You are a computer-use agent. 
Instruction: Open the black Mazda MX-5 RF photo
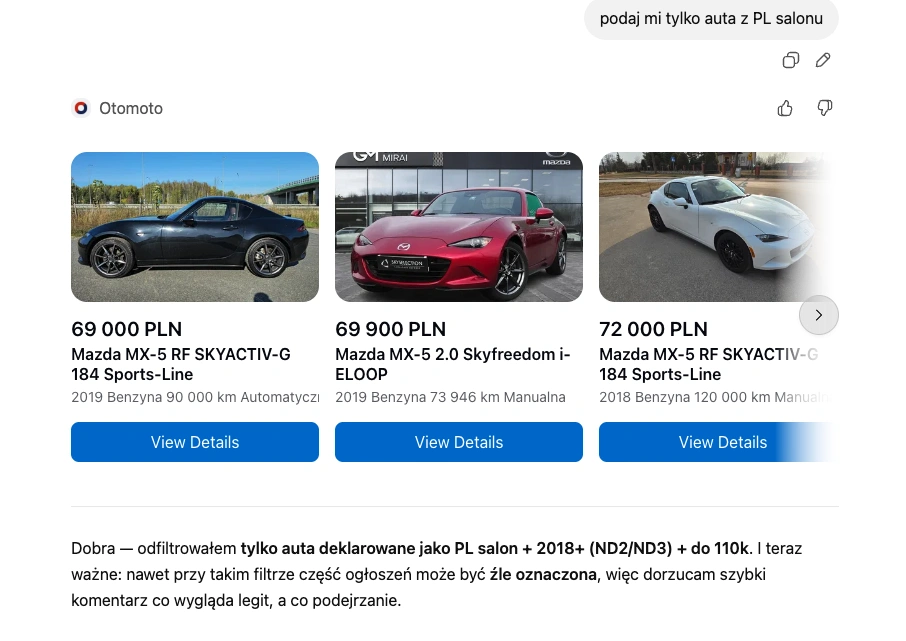pyautogui.click(x=195, y=227)
